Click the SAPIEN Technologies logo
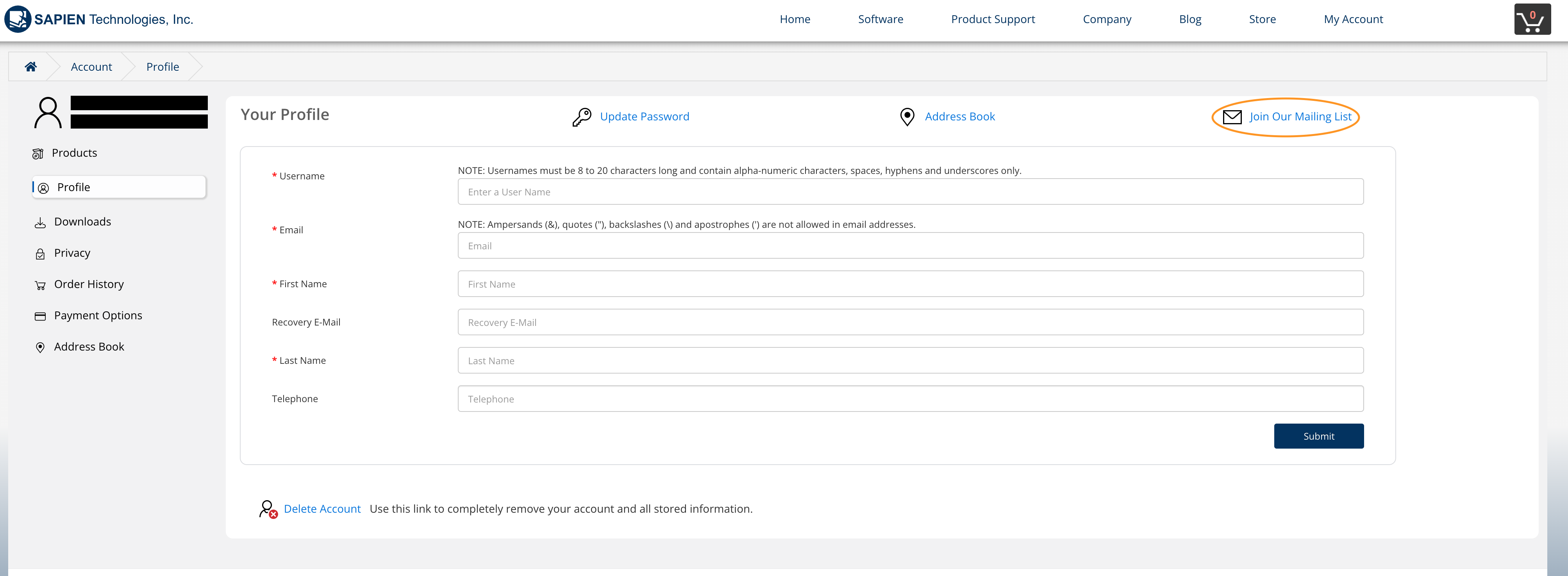This screenshot has height=576, width=1568. coord(98,20)
